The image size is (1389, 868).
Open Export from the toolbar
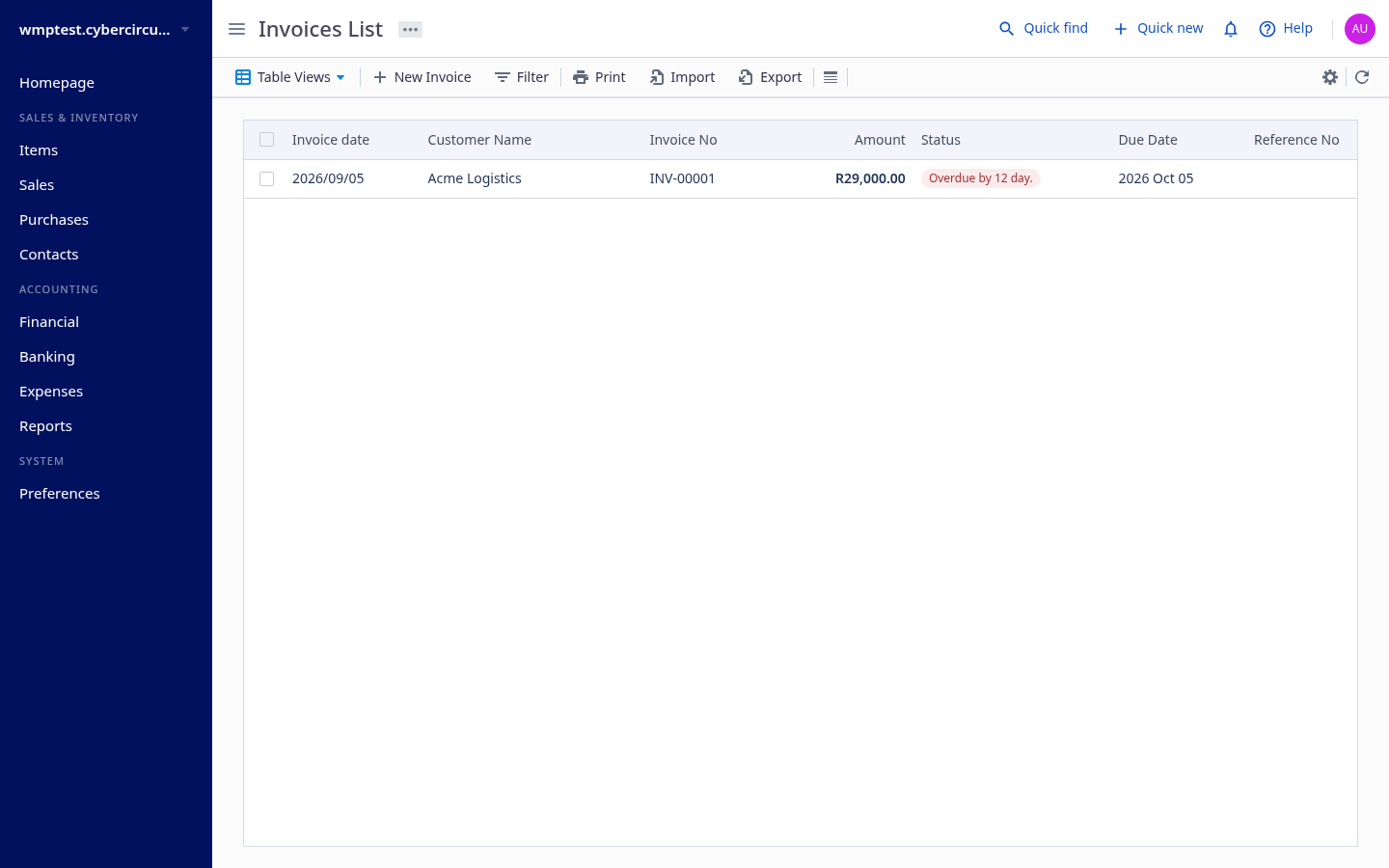pos(770,77)
